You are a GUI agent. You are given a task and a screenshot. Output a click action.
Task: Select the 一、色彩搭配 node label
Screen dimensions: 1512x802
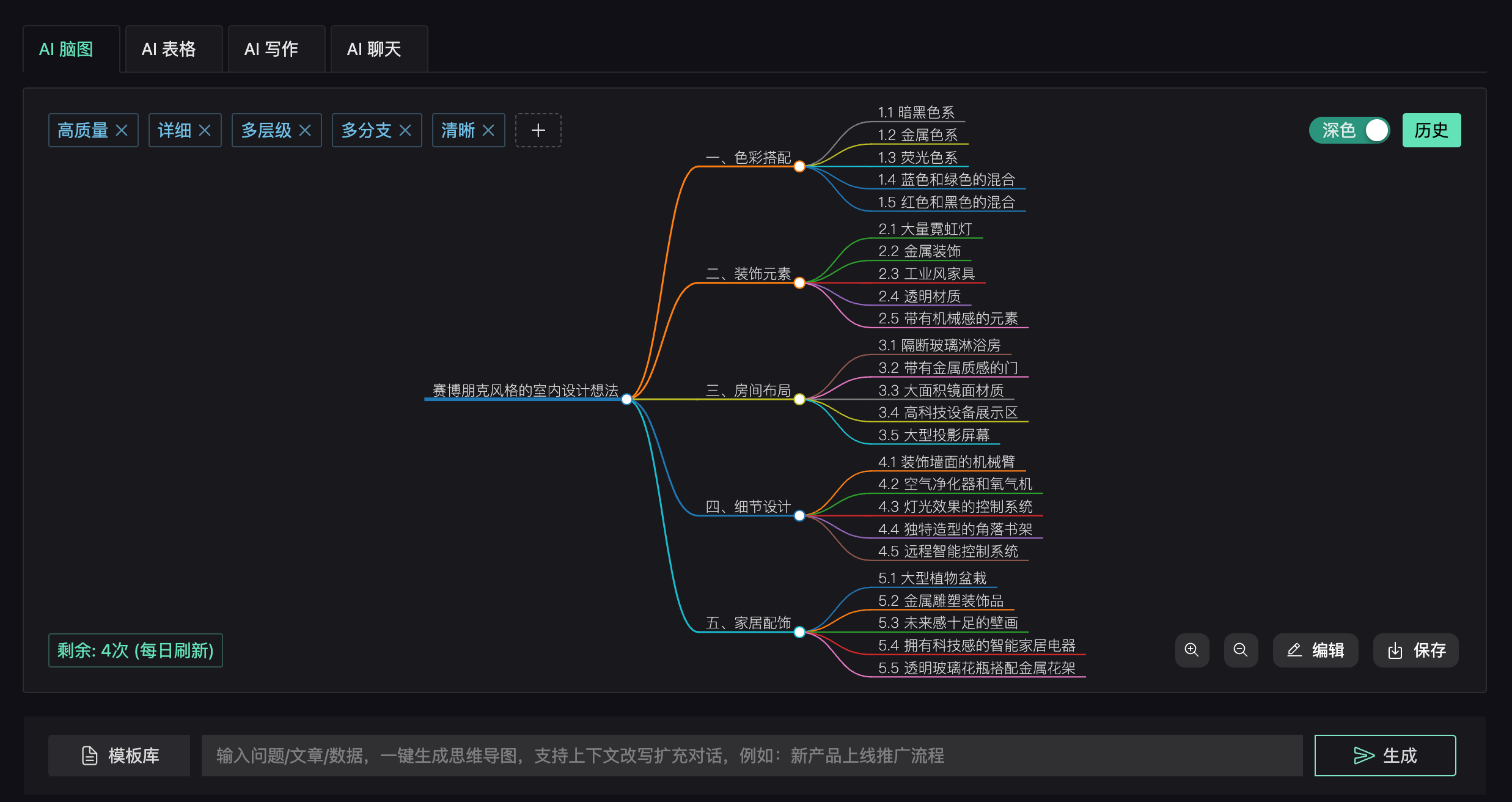(x=748, y=158)
